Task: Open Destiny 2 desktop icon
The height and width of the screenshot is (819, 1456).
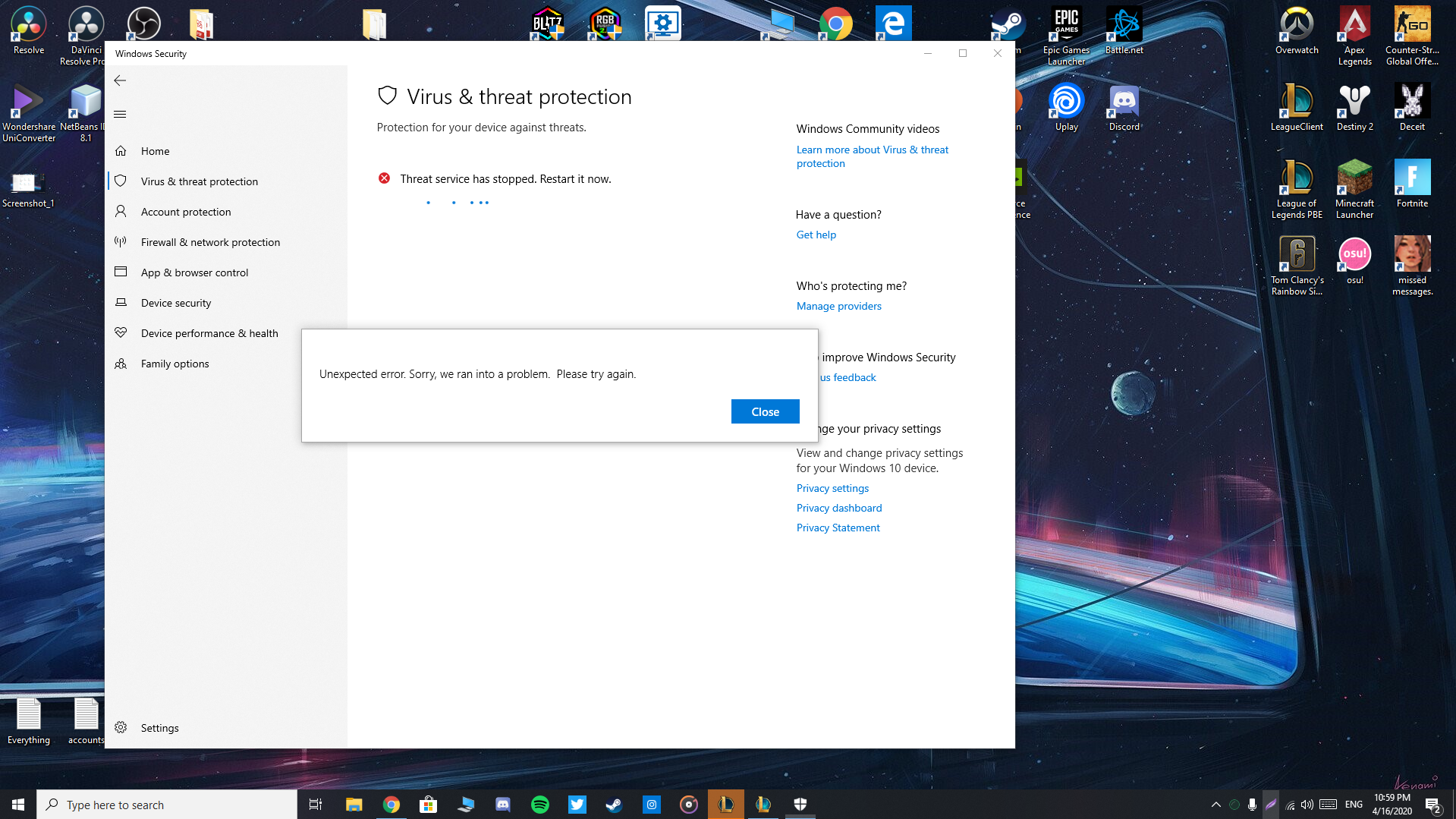Action: pyautogui.click(x=1354, y=108)
